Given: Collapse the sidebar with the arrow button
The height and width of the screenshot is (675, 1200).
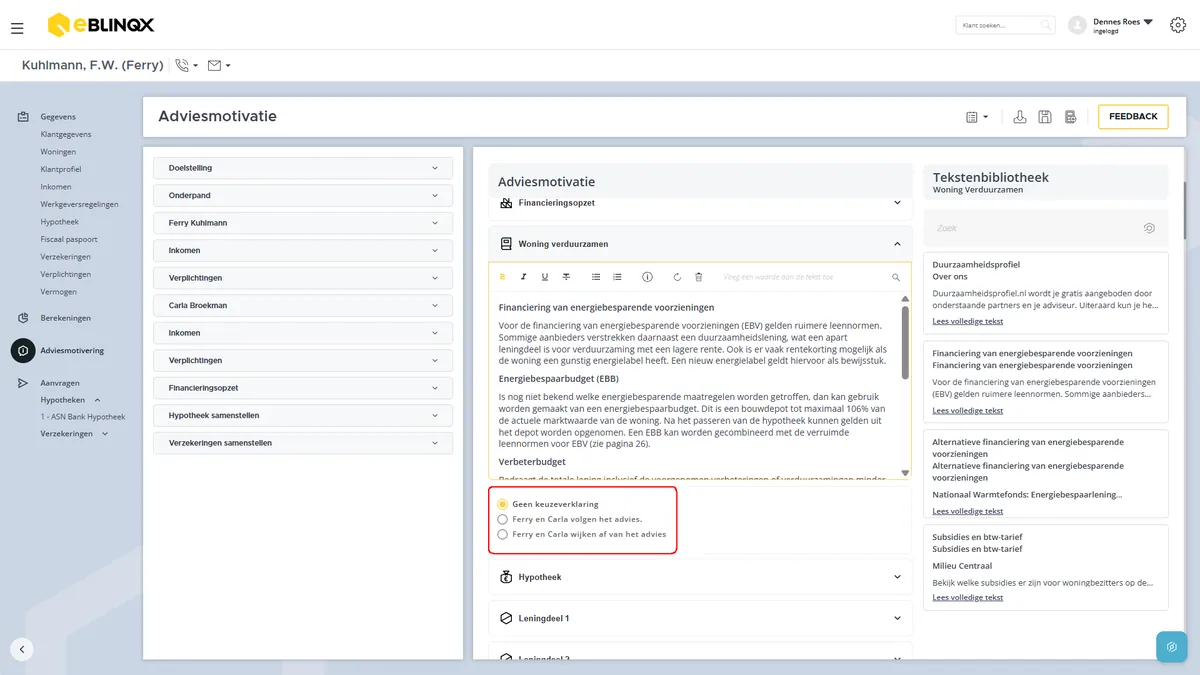Looking at the screenshot, I should pyautogui.click(x=22, y=649).
